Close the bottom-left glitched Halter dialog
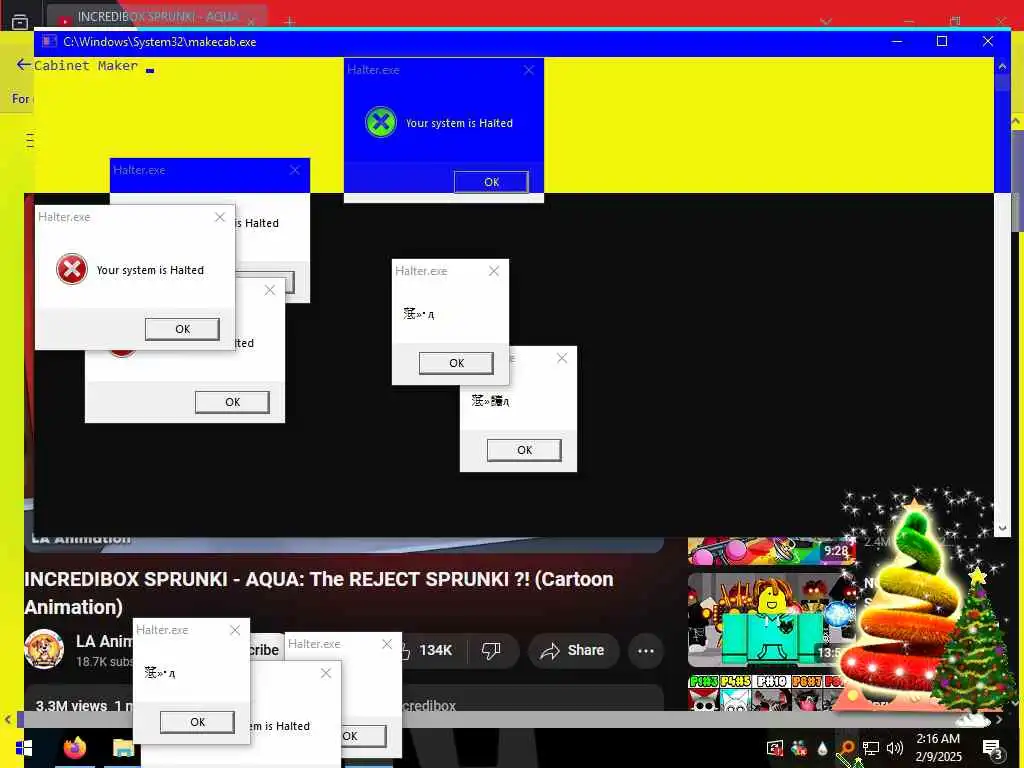Image resolution: width=1024 pixels, height=768 pixels. [x=235, y=630]
